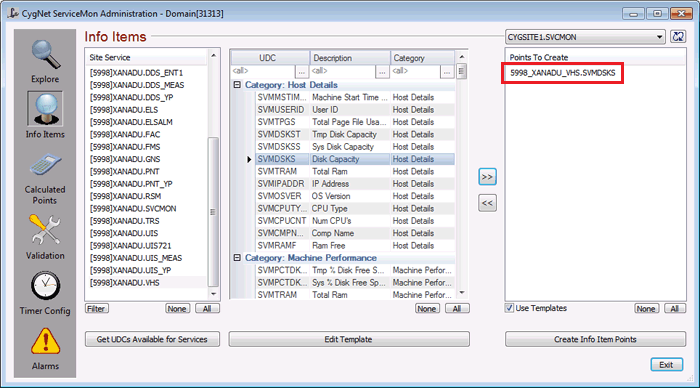Select the SVMUSERID User ID row
Image resolution: width=700 pixels, height=388 pixels.
click(355, 110)
